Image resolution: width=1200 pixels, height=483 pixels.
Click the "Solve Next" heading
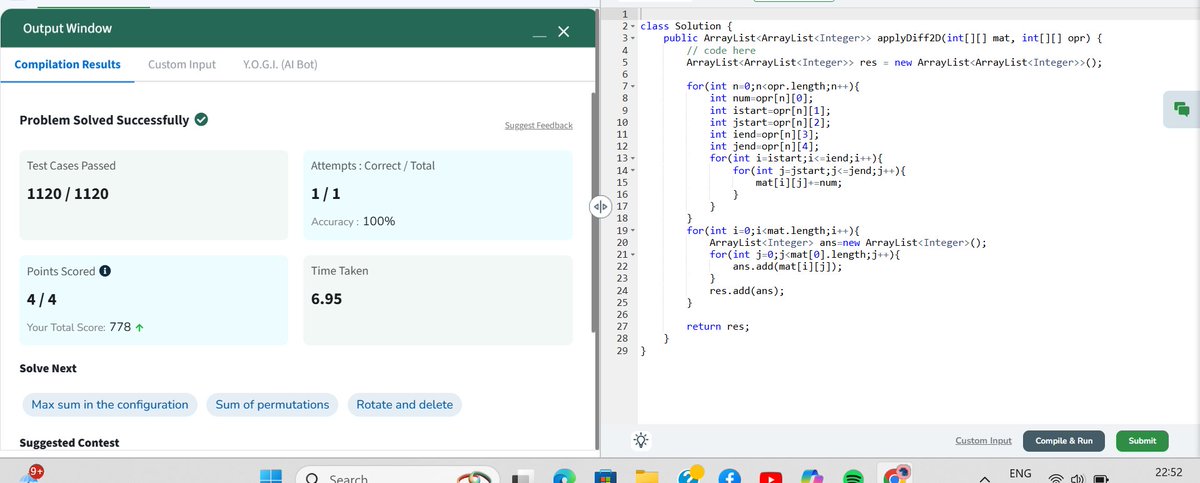pos(48,369)
